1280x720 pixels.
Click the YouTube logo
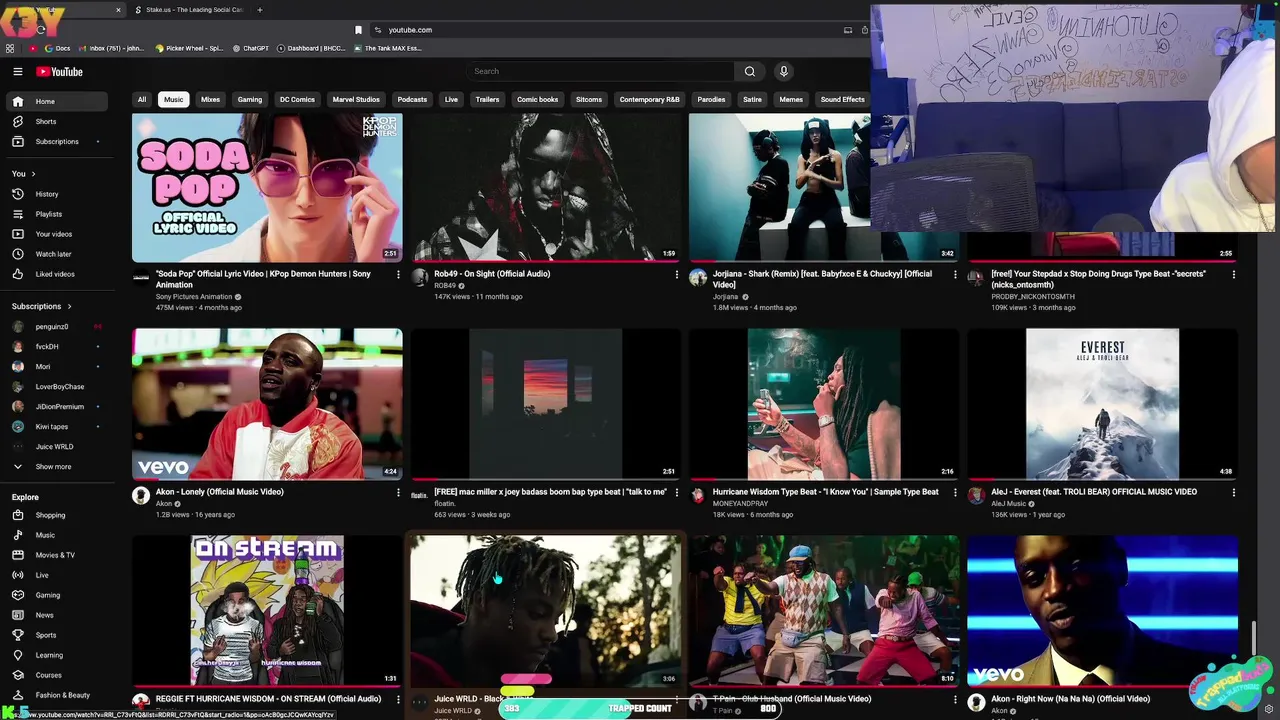pos(60,71)
